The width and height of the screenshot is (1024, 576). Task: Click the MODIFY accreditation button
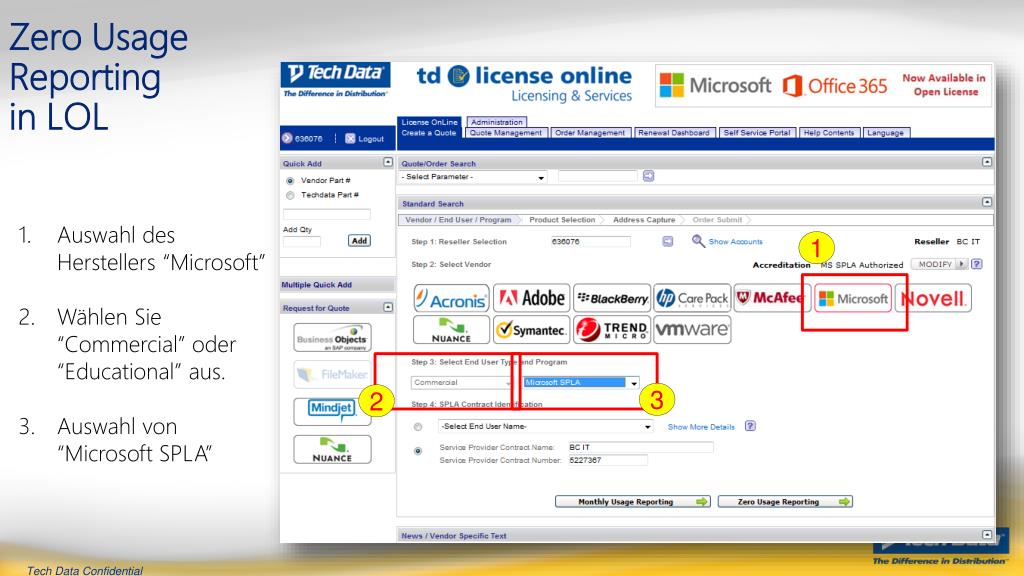click(x=939, y=264)
